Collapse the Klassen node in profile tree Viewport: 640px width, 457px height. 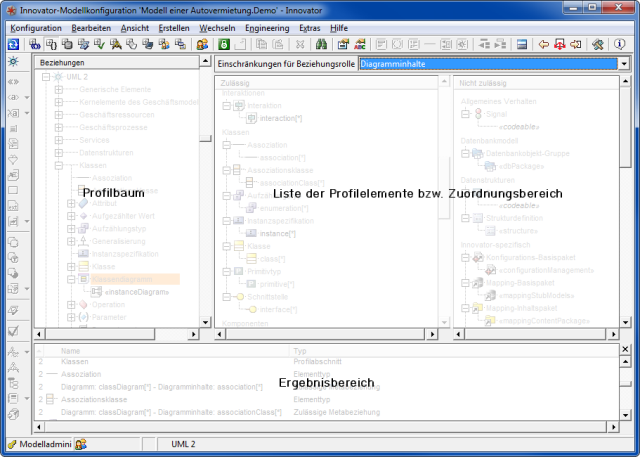click(x=59, y=165)
